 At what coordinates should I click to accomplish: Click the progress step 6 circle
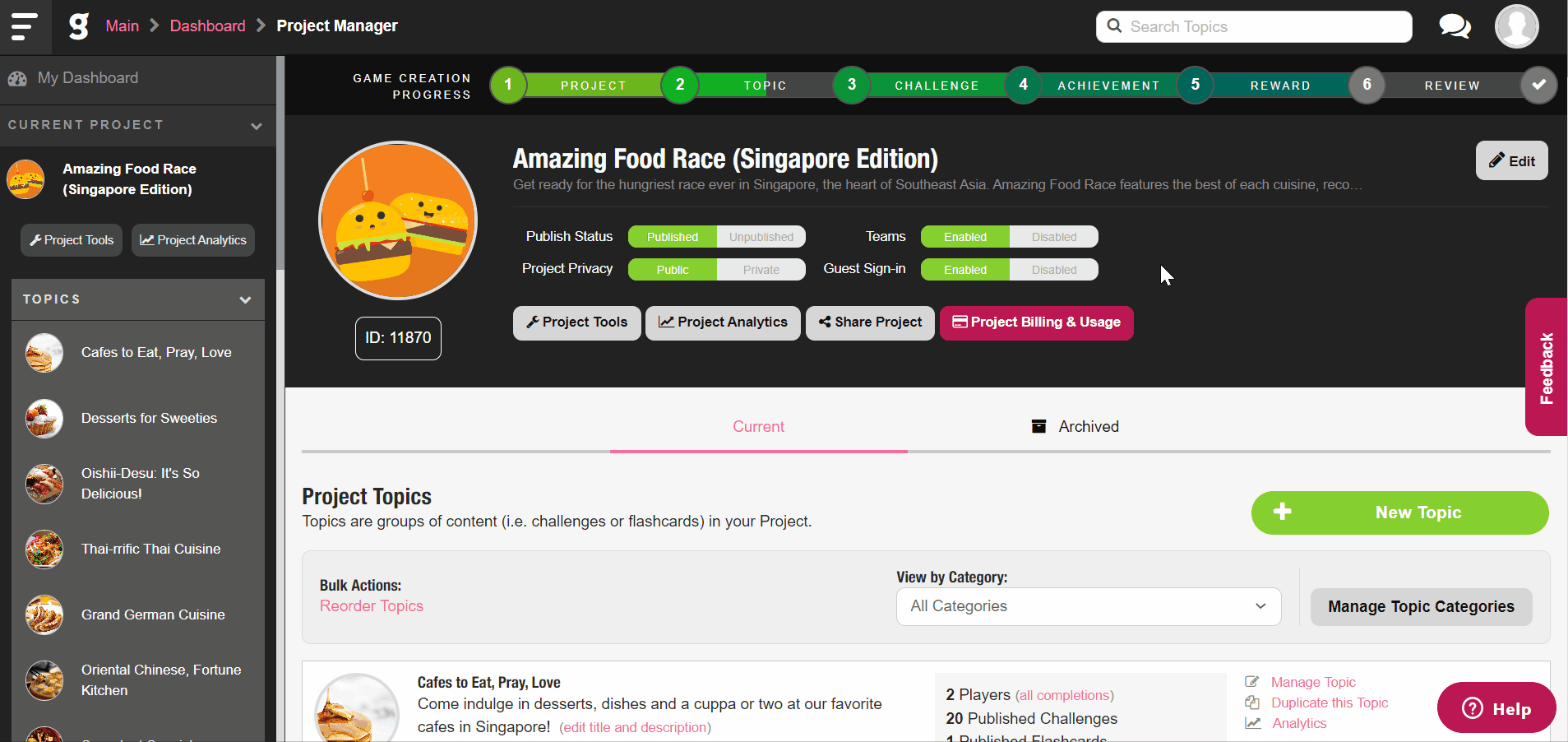click(1367, 85)
